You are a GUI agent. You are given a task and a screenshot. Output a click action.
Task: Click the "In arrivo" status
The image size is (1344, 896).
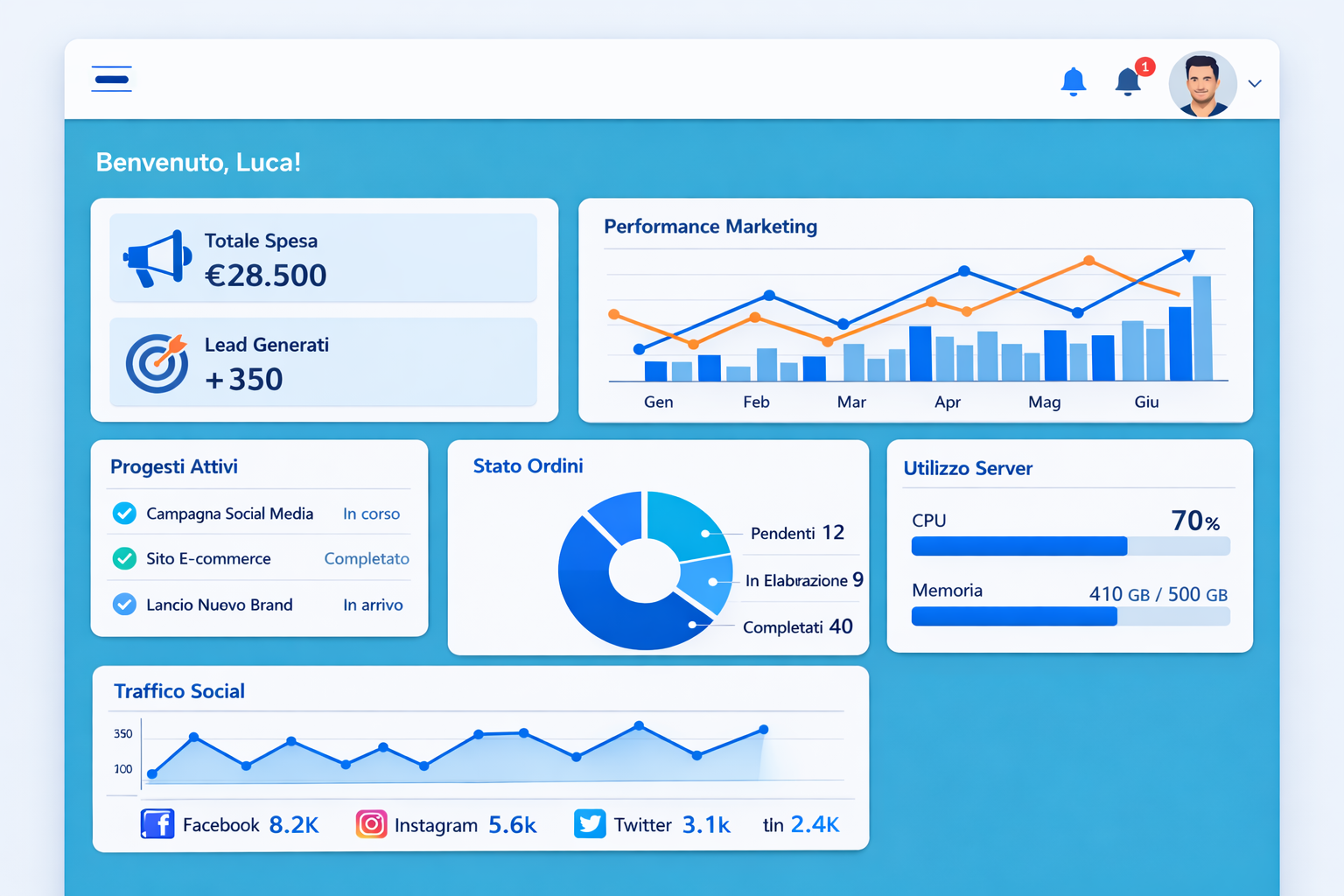(373, 605)
